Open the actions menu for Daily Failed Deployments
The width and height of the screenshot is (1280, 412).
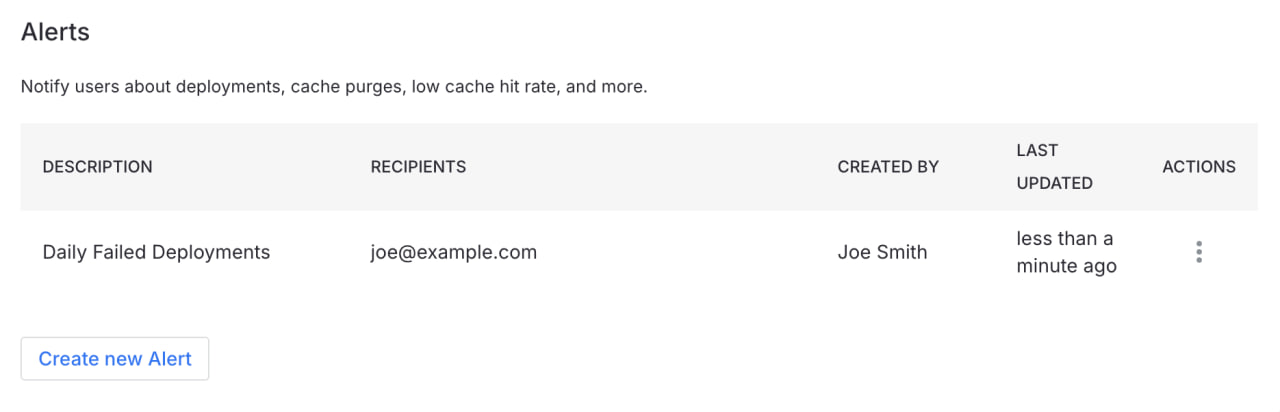pyautogui.click(x=1198, y=252)
